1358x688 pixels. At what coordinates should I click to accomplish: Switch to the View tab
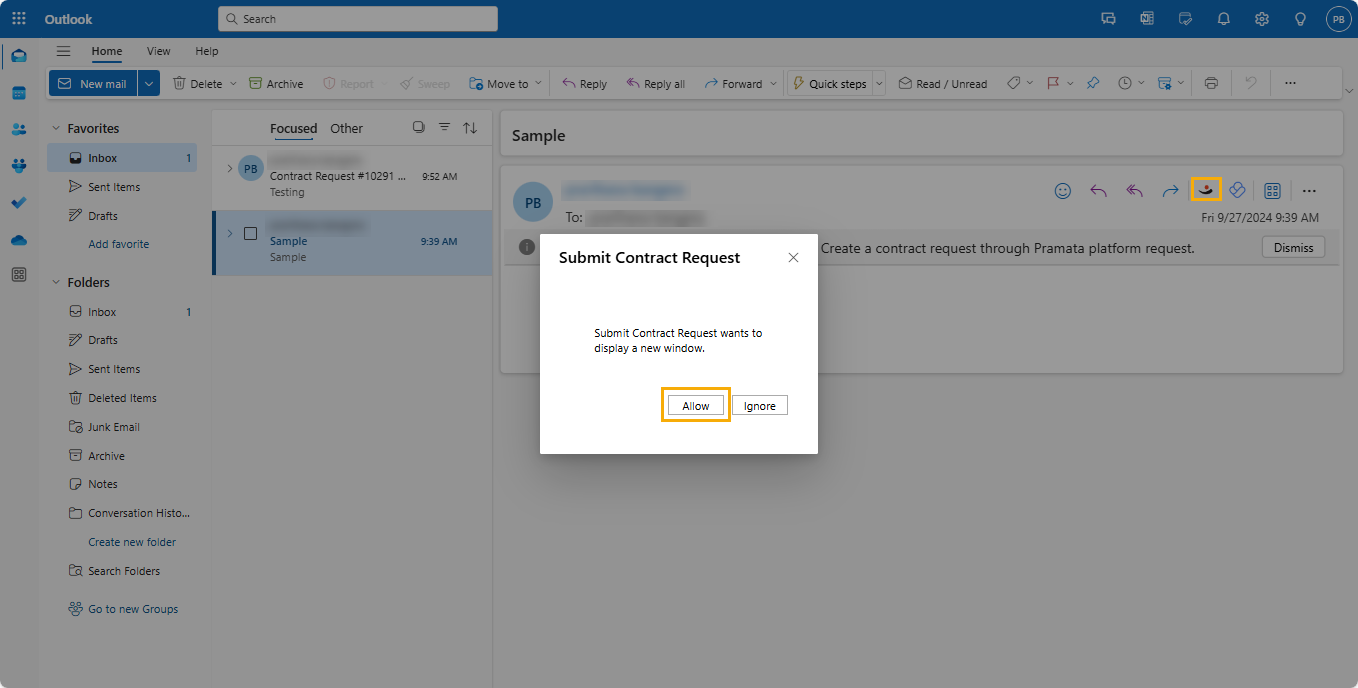[x=158, y=51]
